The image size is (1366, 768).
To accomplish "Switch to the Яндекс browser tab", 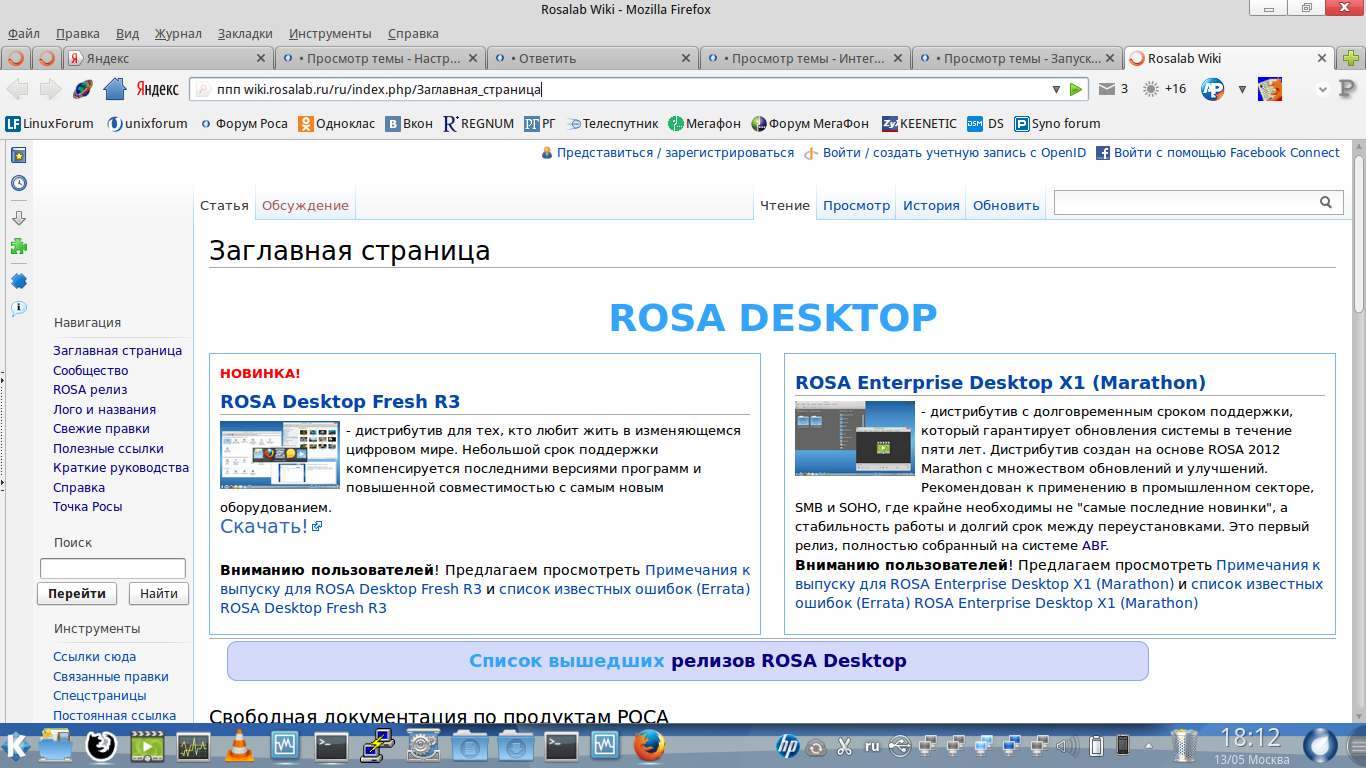I will 167,58.
